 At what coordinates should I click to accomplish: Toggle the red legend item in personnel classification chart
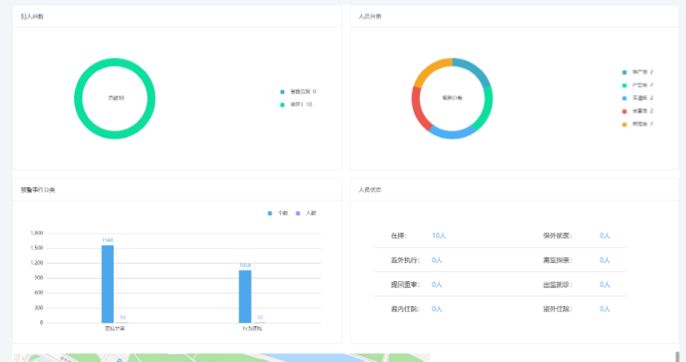point(637,111)
